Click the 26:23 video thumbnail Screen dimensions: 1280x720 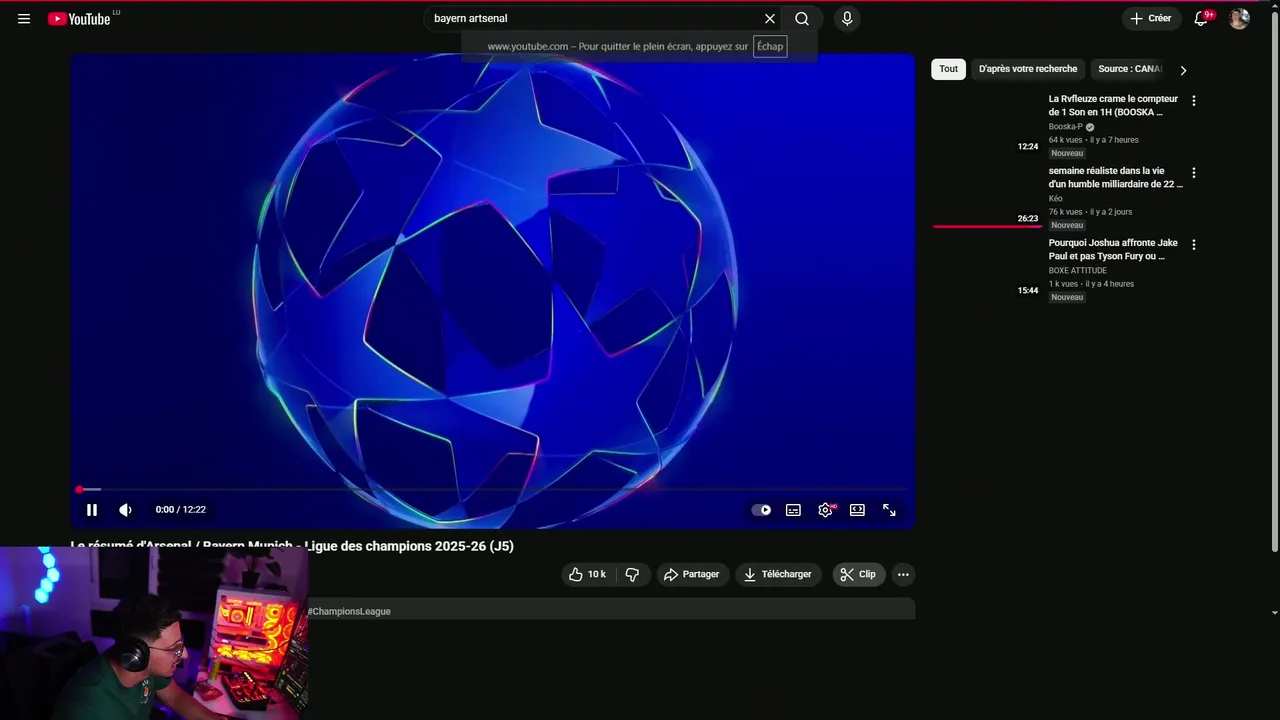(988, 197)
